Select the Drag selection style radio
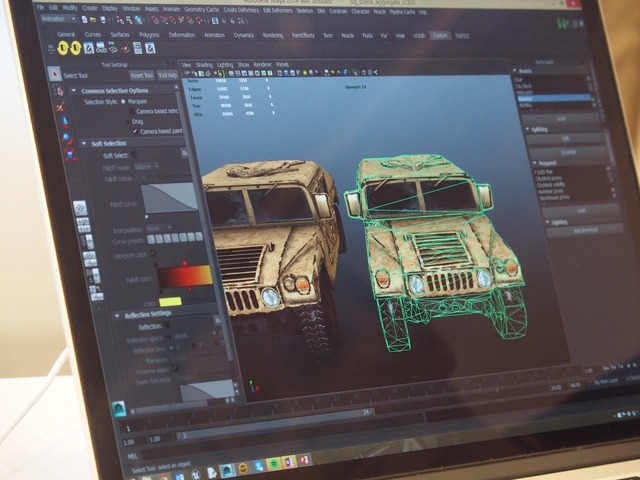The image size is (640, 480). click(127, 122)
